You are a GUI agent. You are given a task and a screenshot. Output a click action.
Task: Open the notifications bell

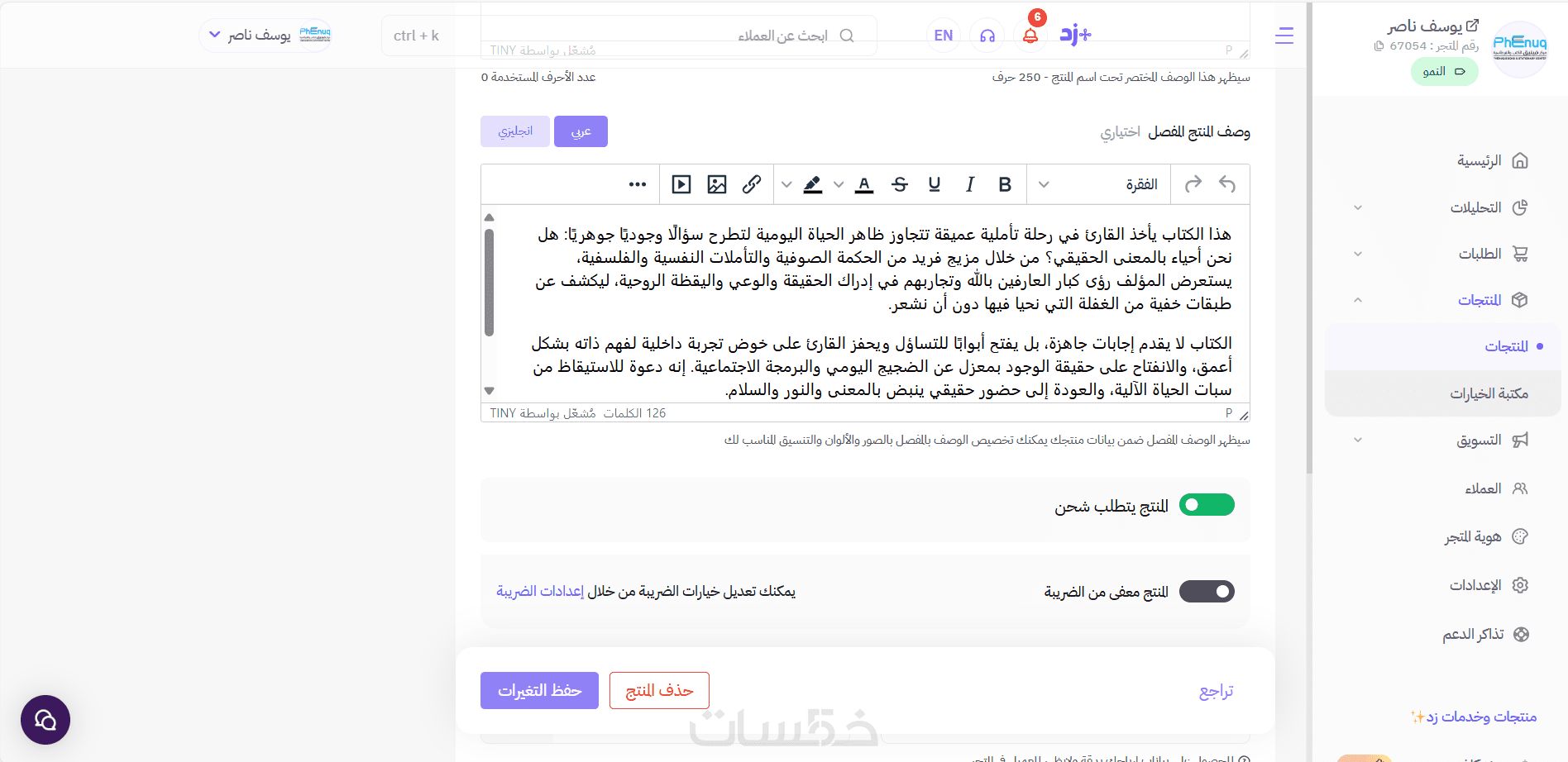(x=1030, y=36)
